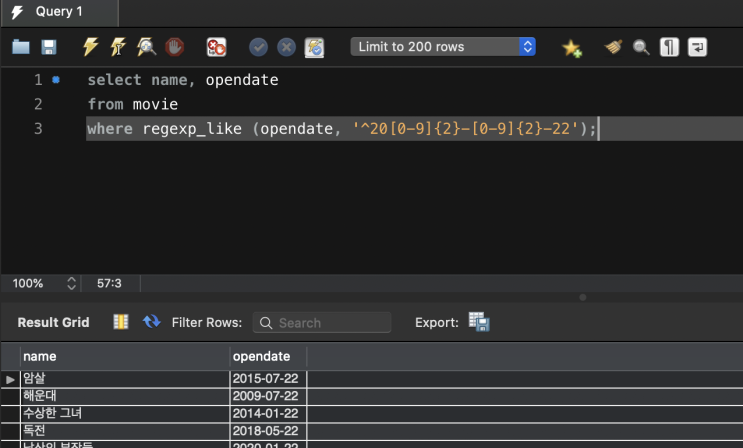Select the 2014-01-22 cell
The width and height of the screenshot is (743, 448).
[x=268, y=413]
